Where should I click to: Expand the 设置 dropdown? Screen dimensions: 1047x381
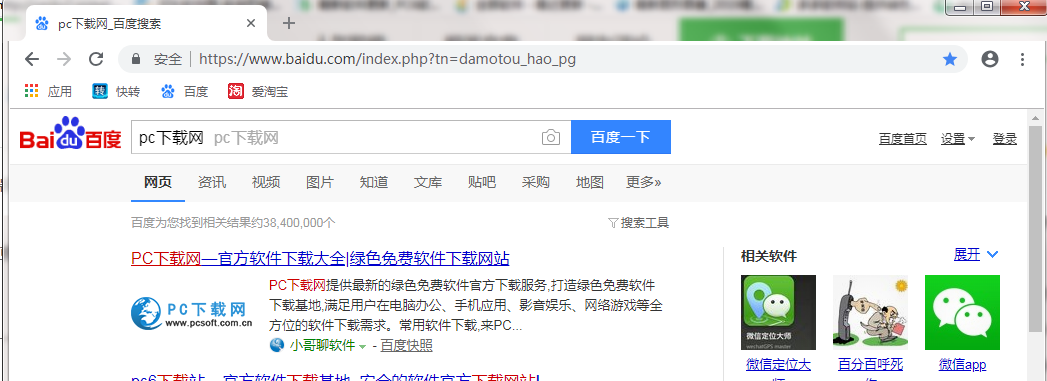pyautogui.click(x=958, y=139)
